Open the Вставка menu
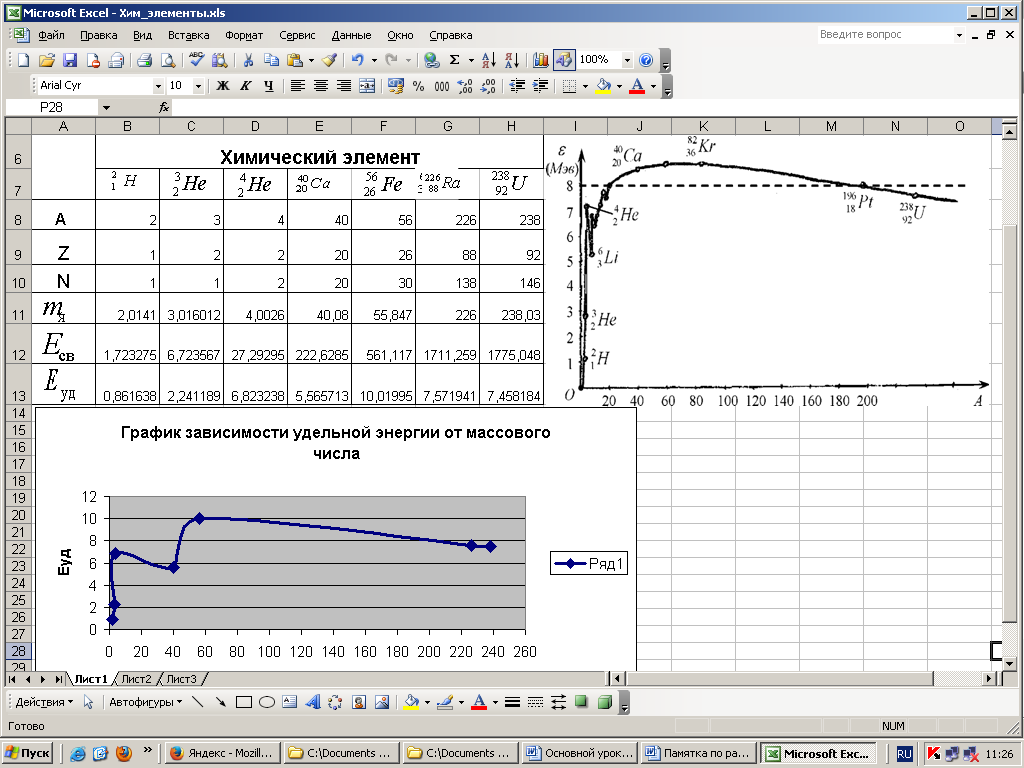1024x768 pixels. click(188, 35)
